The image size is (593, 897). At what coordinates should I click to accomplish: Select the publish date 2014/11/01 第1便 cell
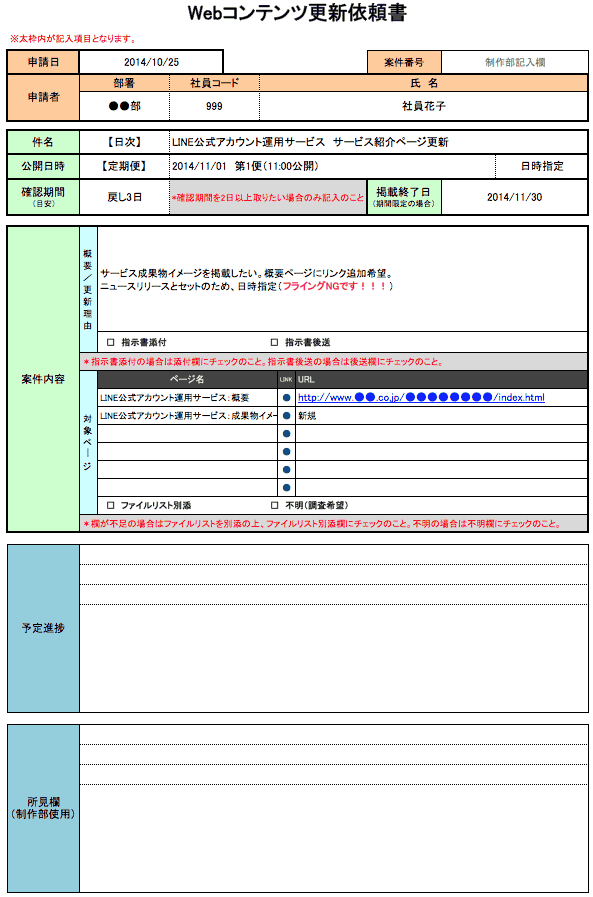click(332, 166)
